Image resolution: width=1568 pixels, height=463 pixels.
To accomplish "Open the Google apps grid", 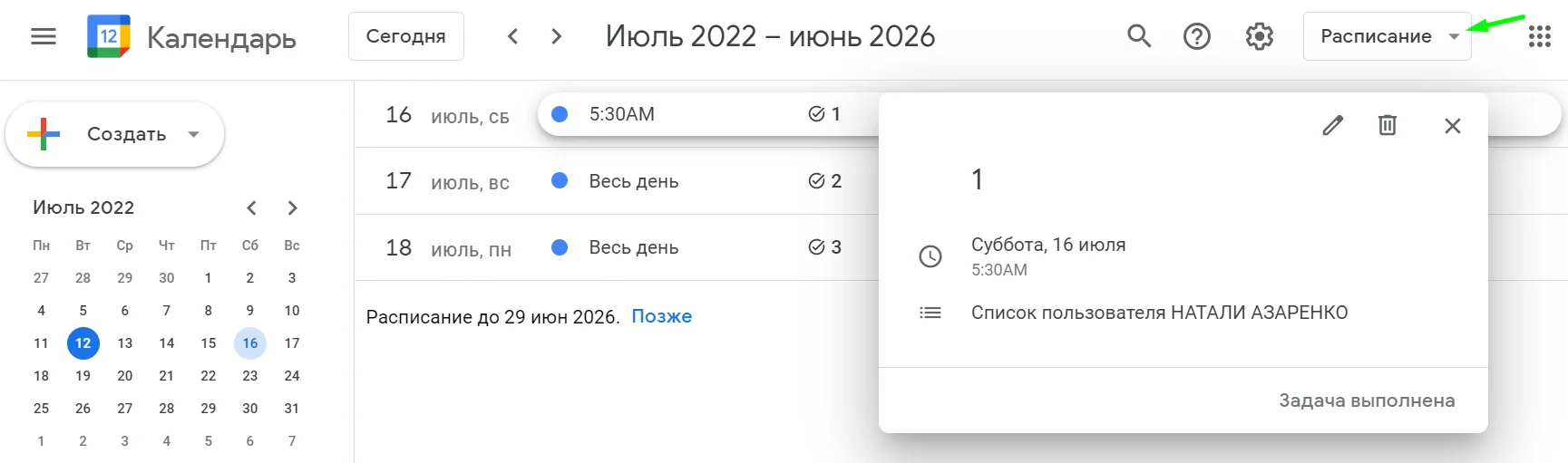I will [1539, 36].
